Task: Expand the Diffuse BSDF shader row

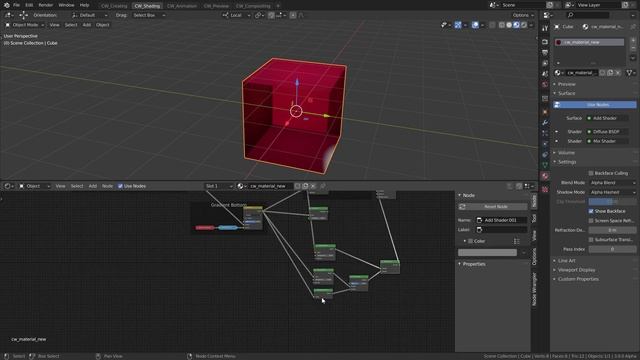Action: click(557, 132)
